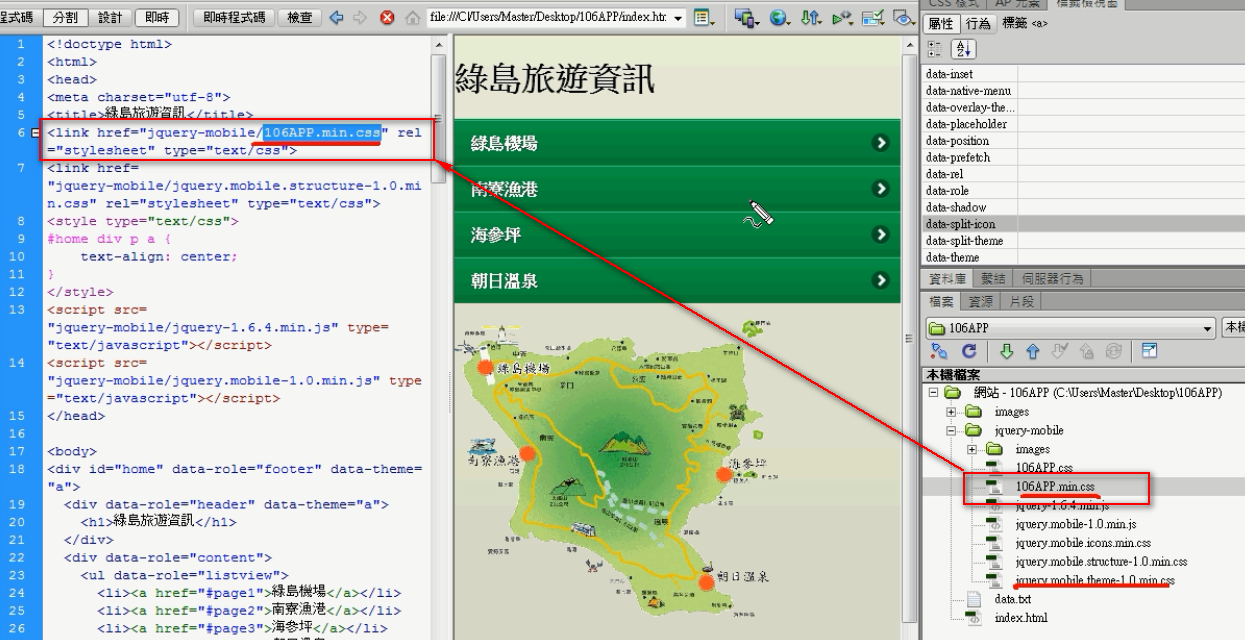This screenshot has height=640, width=1245.
Task: Click the W3C validation play-check icon
Action: point(842,18)
